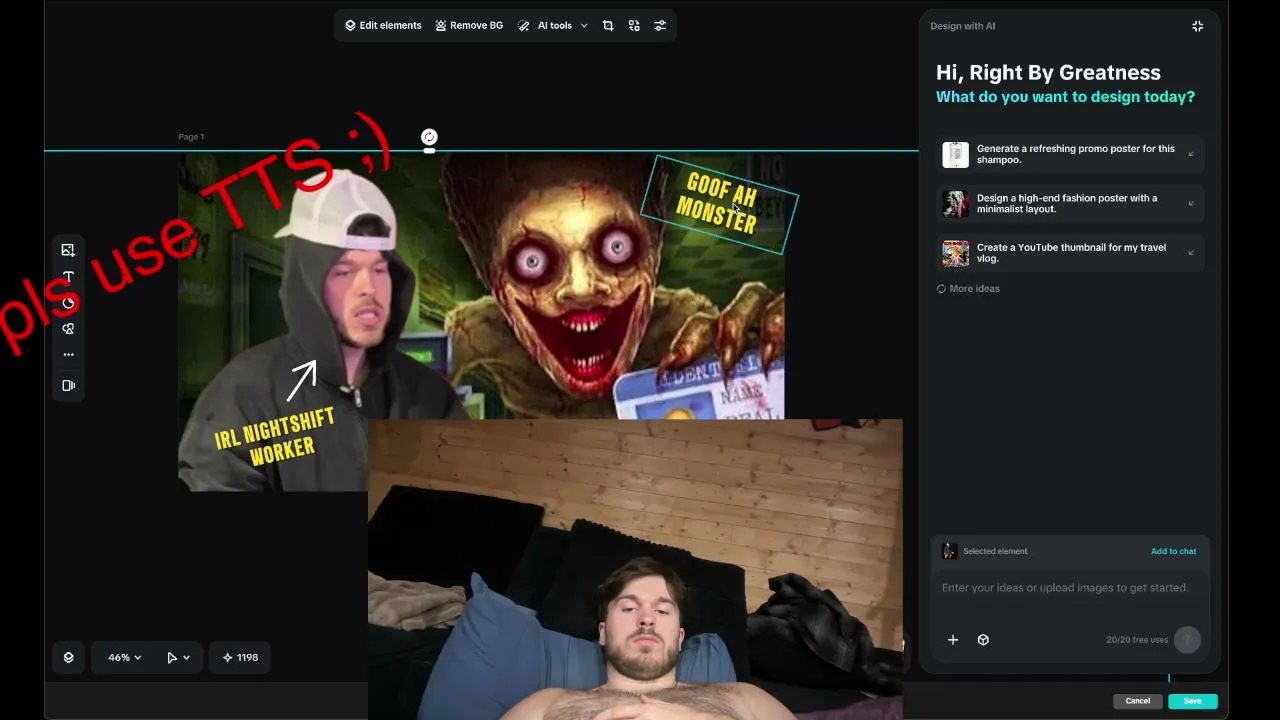Screen dimensions: 1280x720
Task: Select the shapes tool
Action: click(x=68, y=328)
